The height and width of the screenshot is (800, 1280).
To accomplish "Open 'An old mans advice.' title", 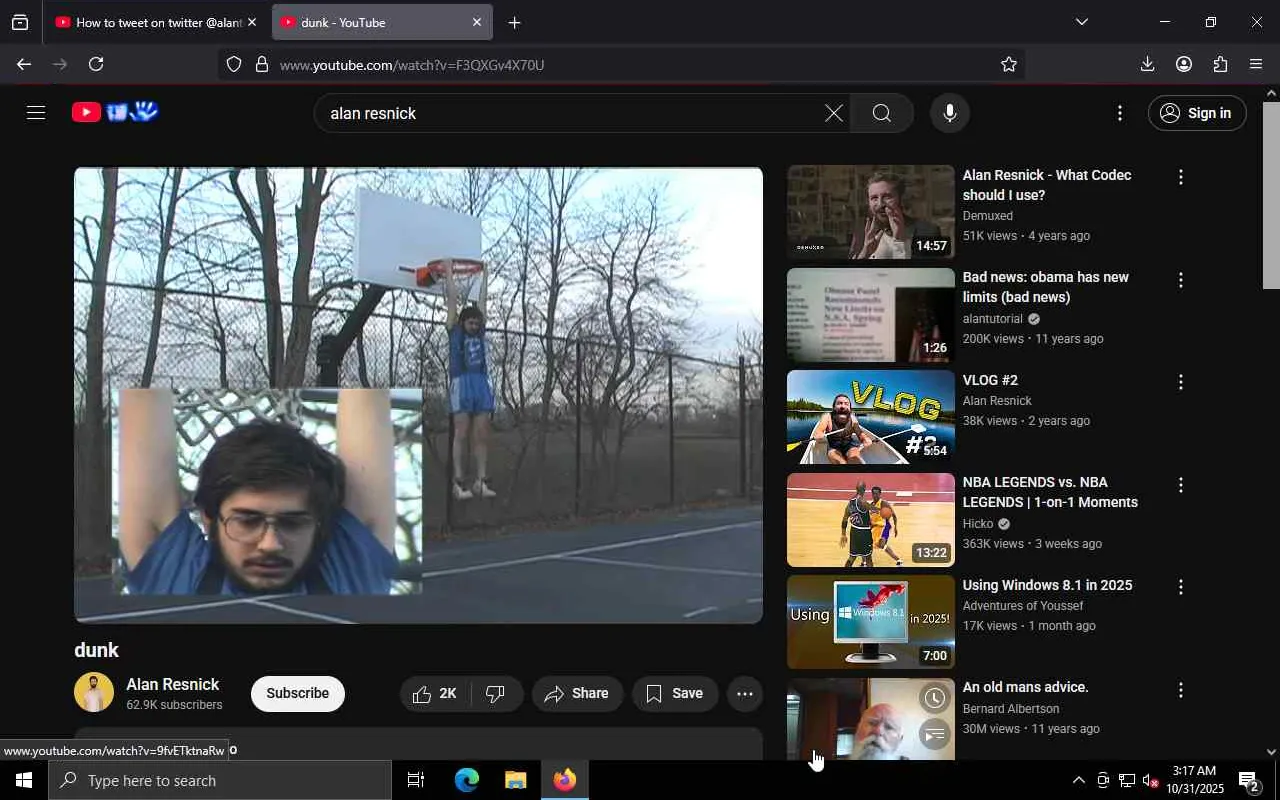I will 1025,687.
